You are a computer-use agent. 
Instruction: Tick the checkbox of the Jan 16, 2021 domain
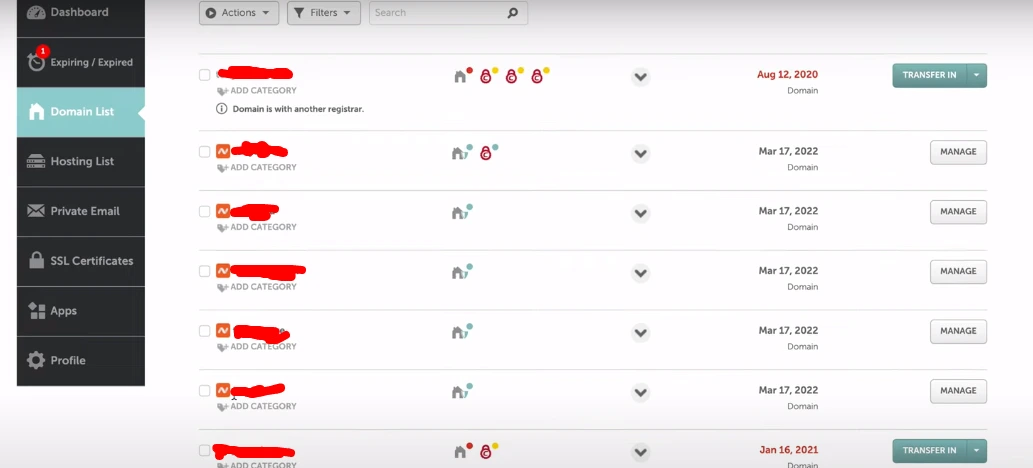(204, 450)
